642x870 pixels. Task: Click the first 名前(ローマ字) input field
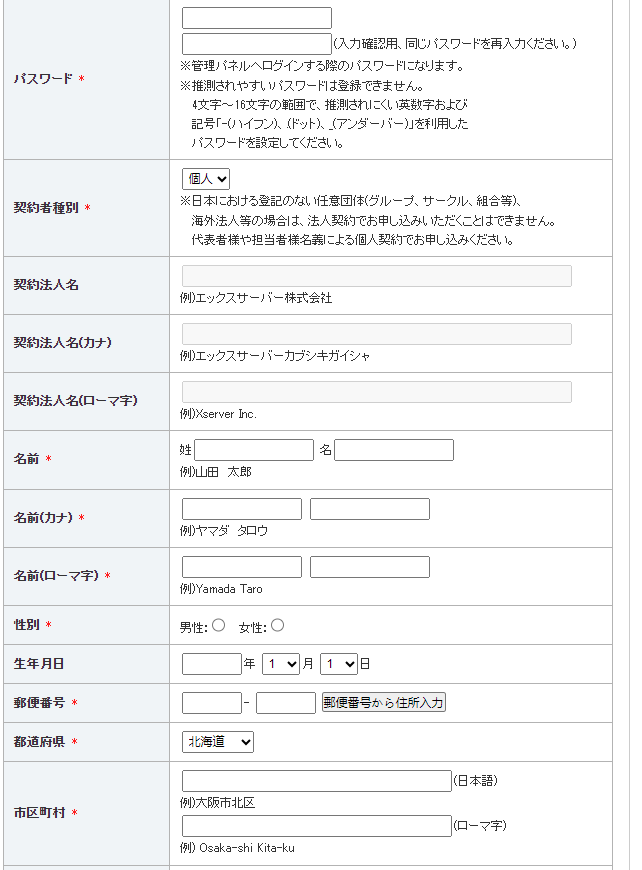click(x=242, y=567)
